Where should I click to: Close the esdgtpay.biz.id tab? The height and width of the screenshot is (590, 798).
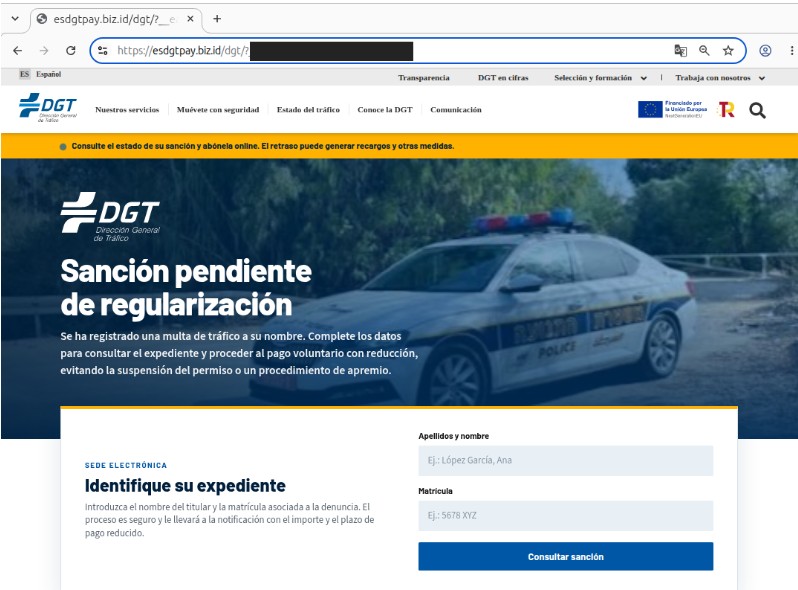click(190, 19)
